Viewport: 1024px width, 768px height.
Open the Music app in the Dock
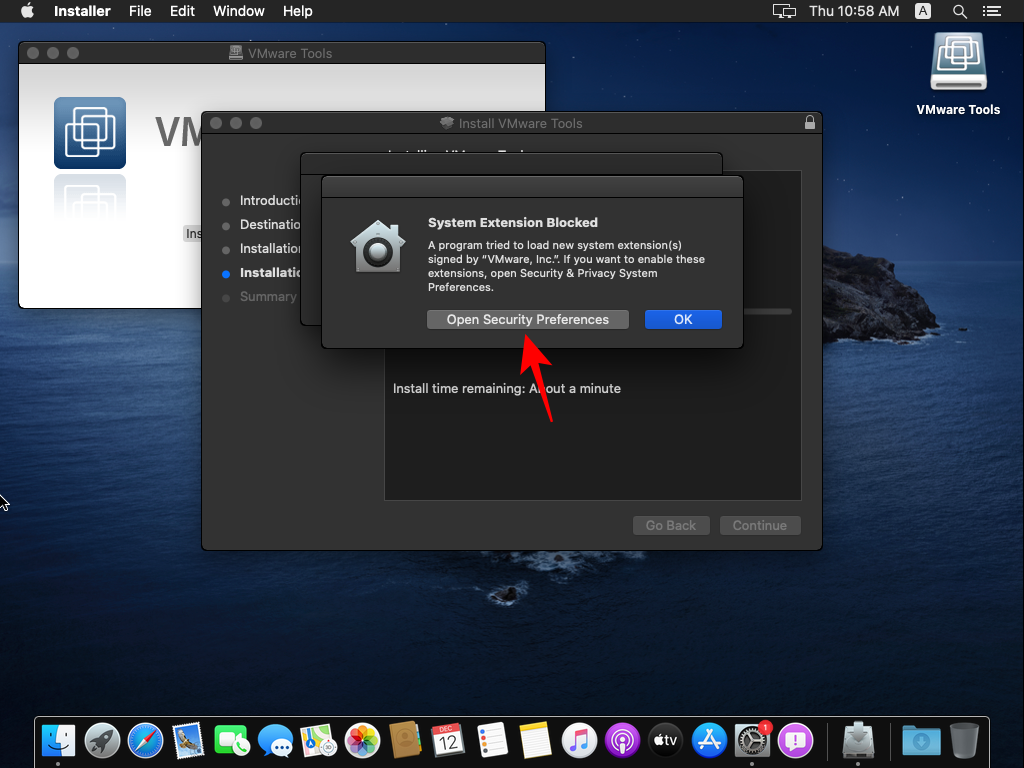pos(578,741)
